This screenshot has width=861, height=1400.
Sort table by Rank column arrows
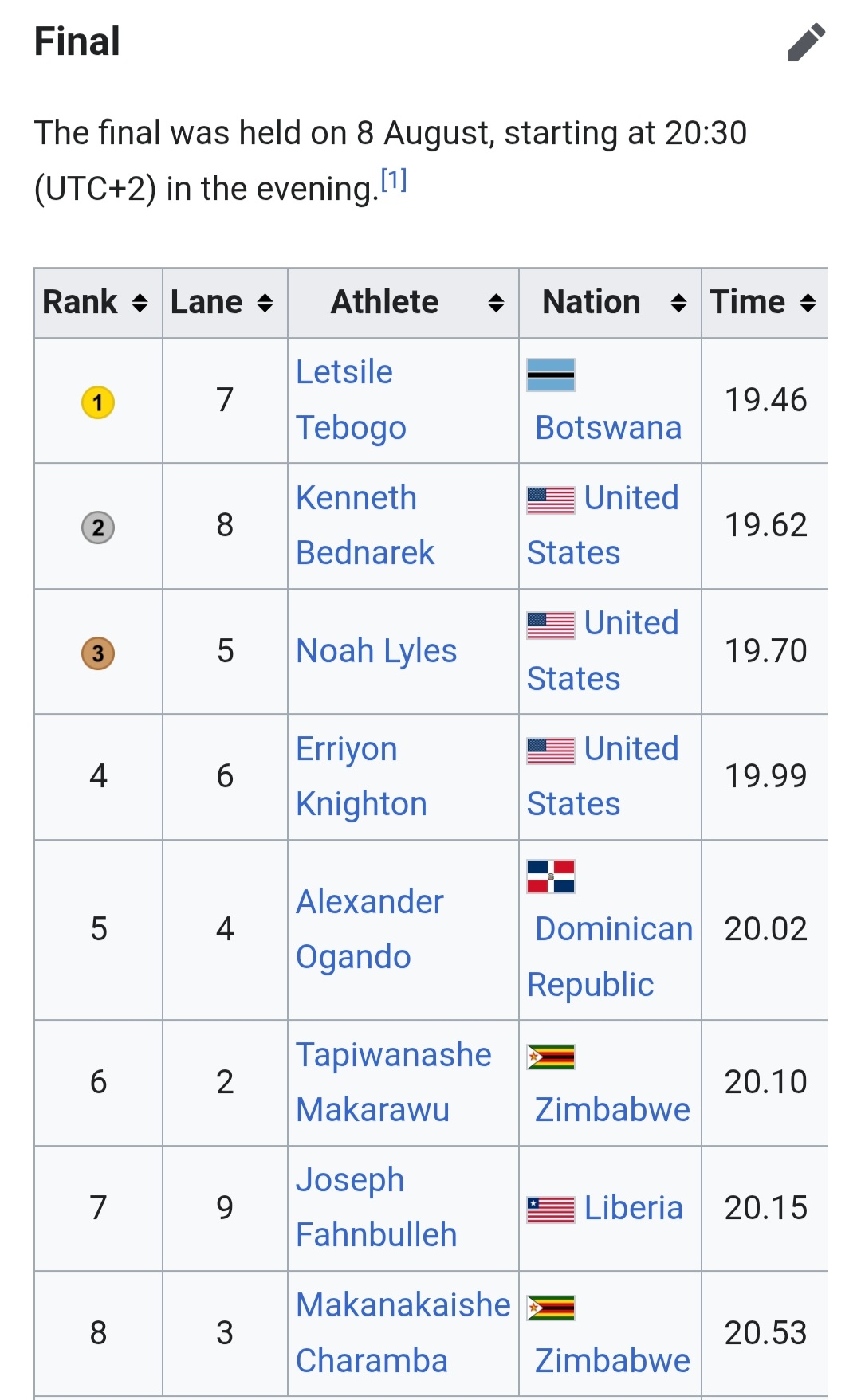click(140, 303)
